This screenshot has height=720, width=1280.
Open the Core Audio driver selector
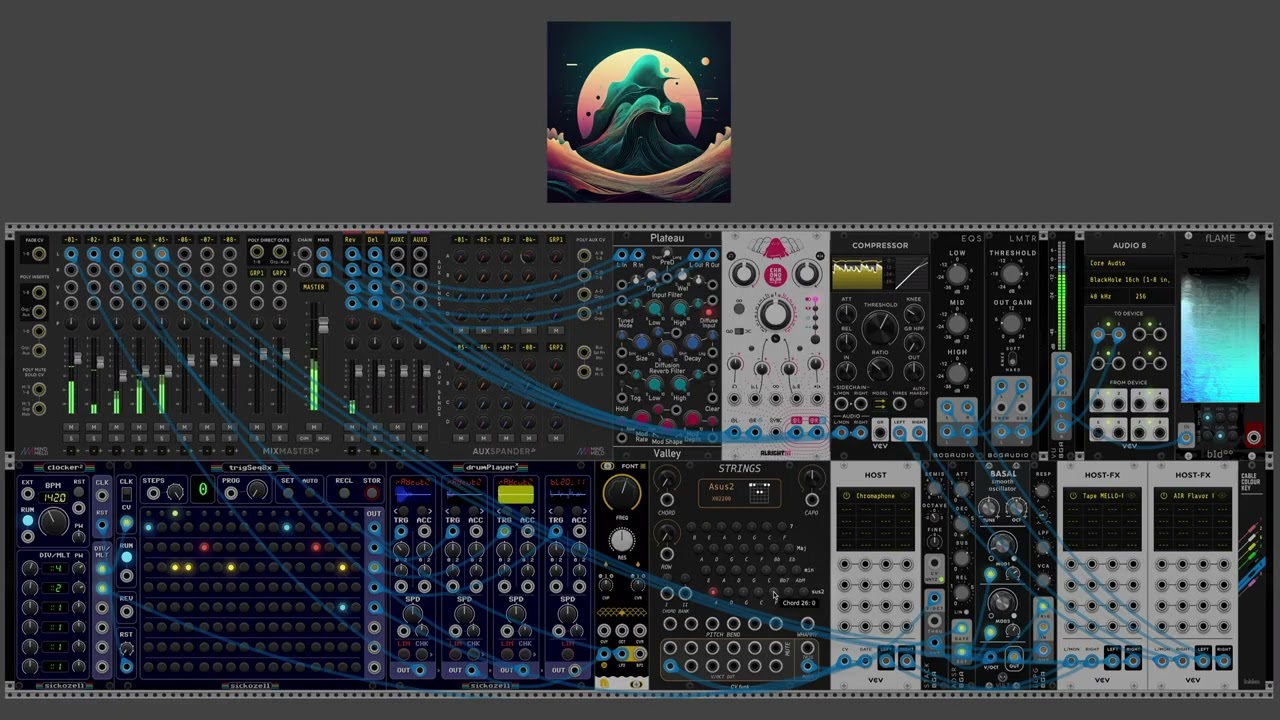pos(1130,263)
